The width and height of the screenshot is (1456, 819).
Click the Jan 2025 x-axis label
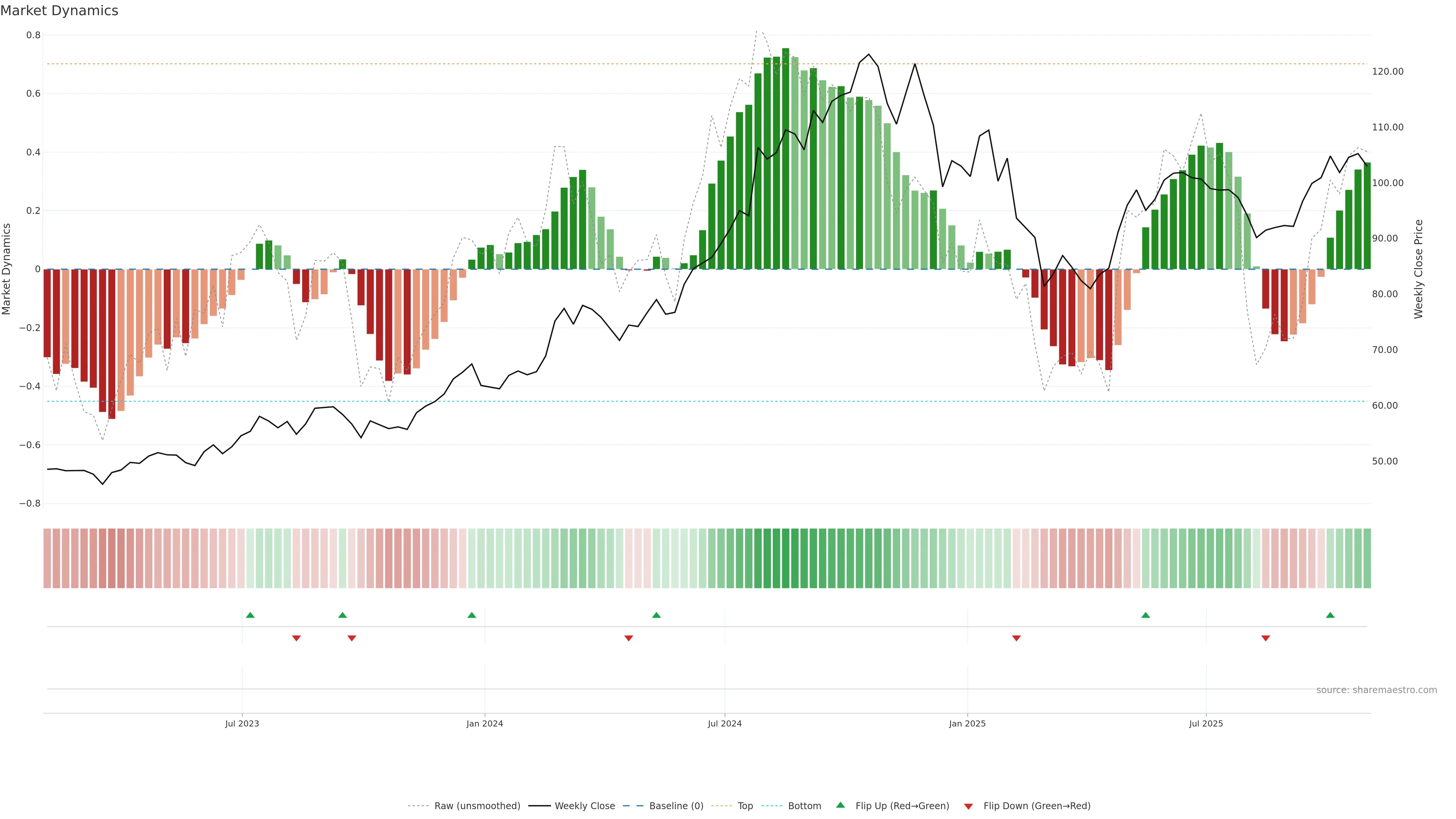tap(967, 723)
